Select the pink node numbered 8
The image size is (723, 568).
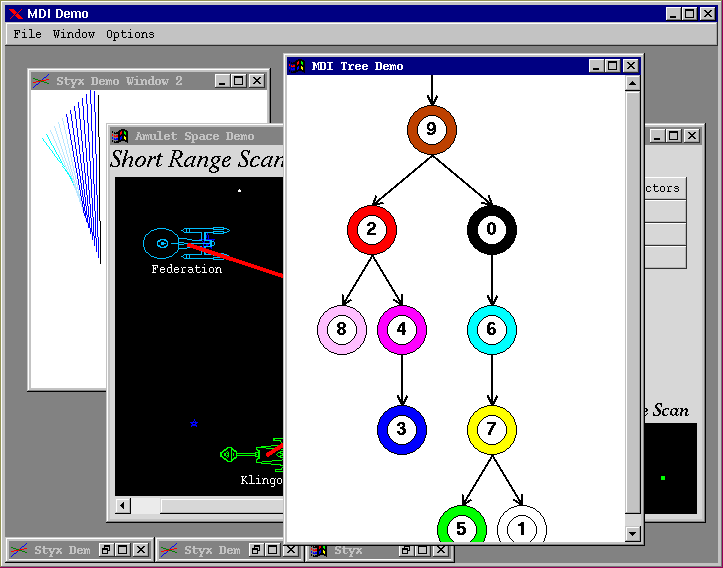(x=342, y=330)
